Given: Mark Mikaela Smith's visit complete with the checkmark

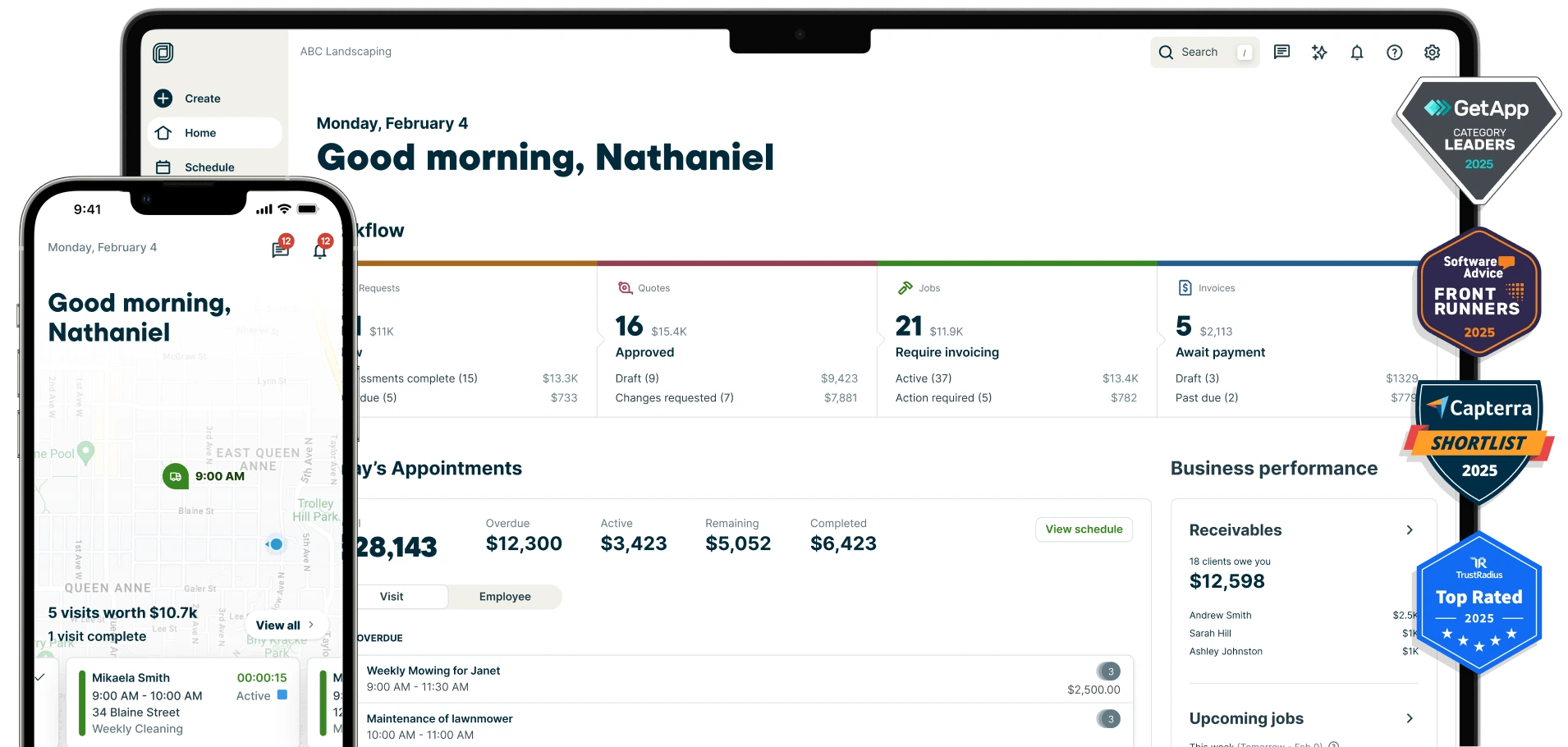Looking at the screenshot, I should tap(38, 676).
